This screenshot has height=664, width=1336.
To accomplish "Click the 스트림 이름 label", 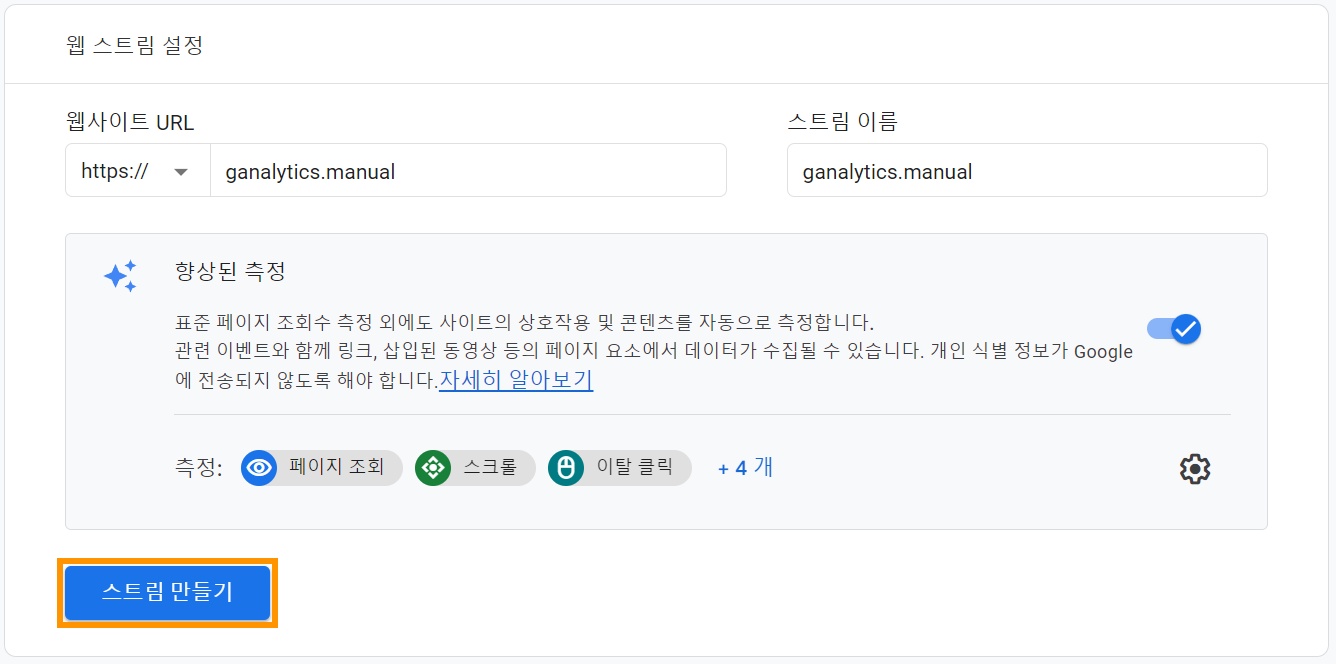I will [843, 122].
